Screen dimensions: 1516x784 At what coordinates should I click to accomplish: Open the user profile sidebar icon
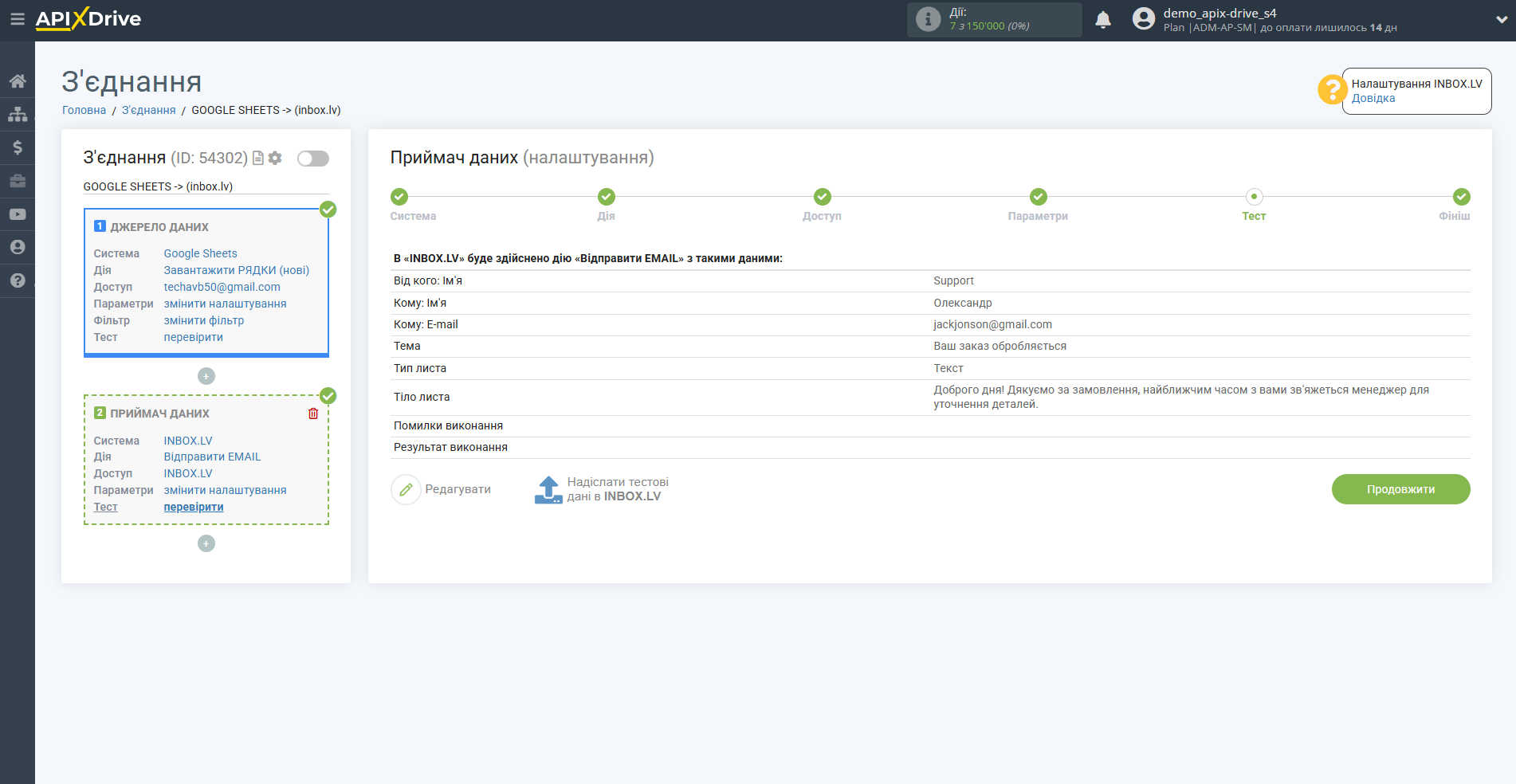click(18, 247)
